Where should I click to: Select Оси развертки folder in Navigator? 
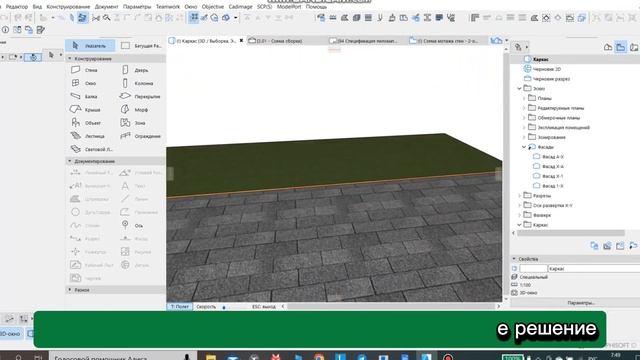click(x=553, y=206)
